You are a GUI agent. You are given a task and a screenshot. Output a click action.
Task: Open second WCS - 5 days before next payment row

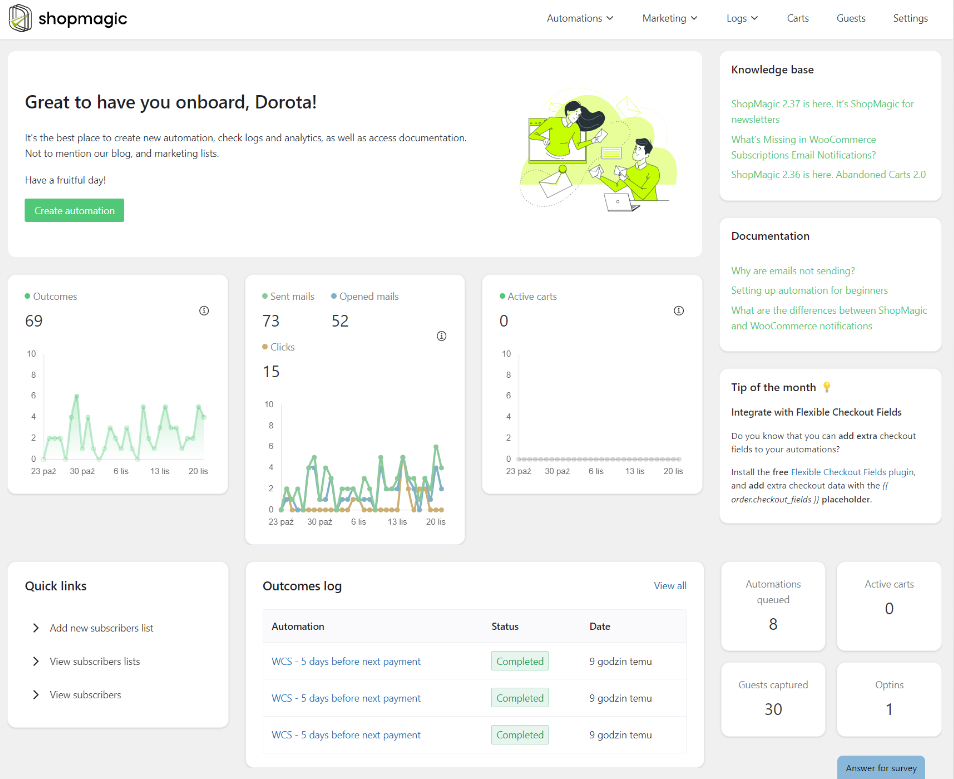pos(346,699)
